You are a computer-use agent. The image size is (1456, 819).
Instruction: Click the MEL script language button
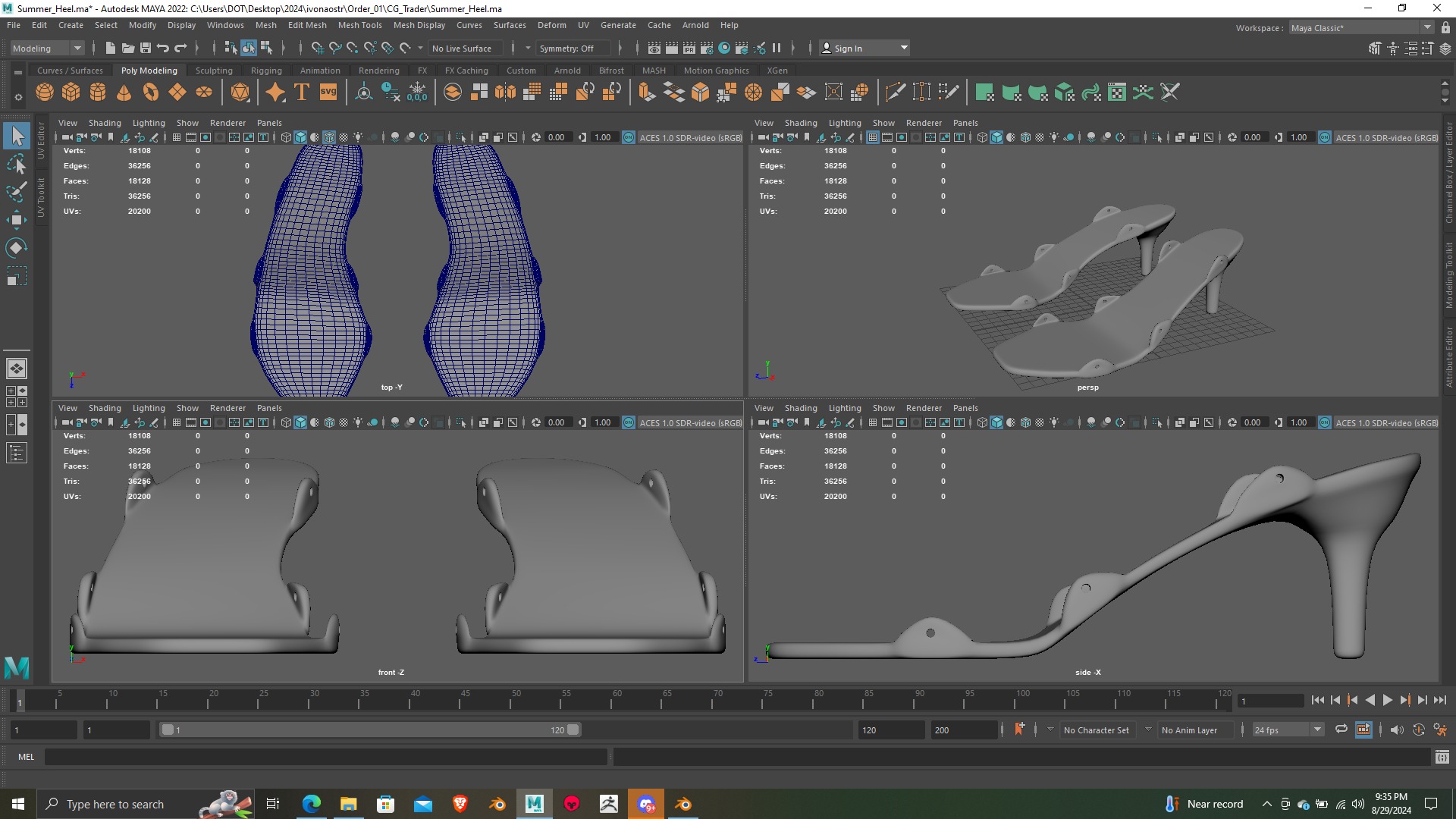[26, 757]
